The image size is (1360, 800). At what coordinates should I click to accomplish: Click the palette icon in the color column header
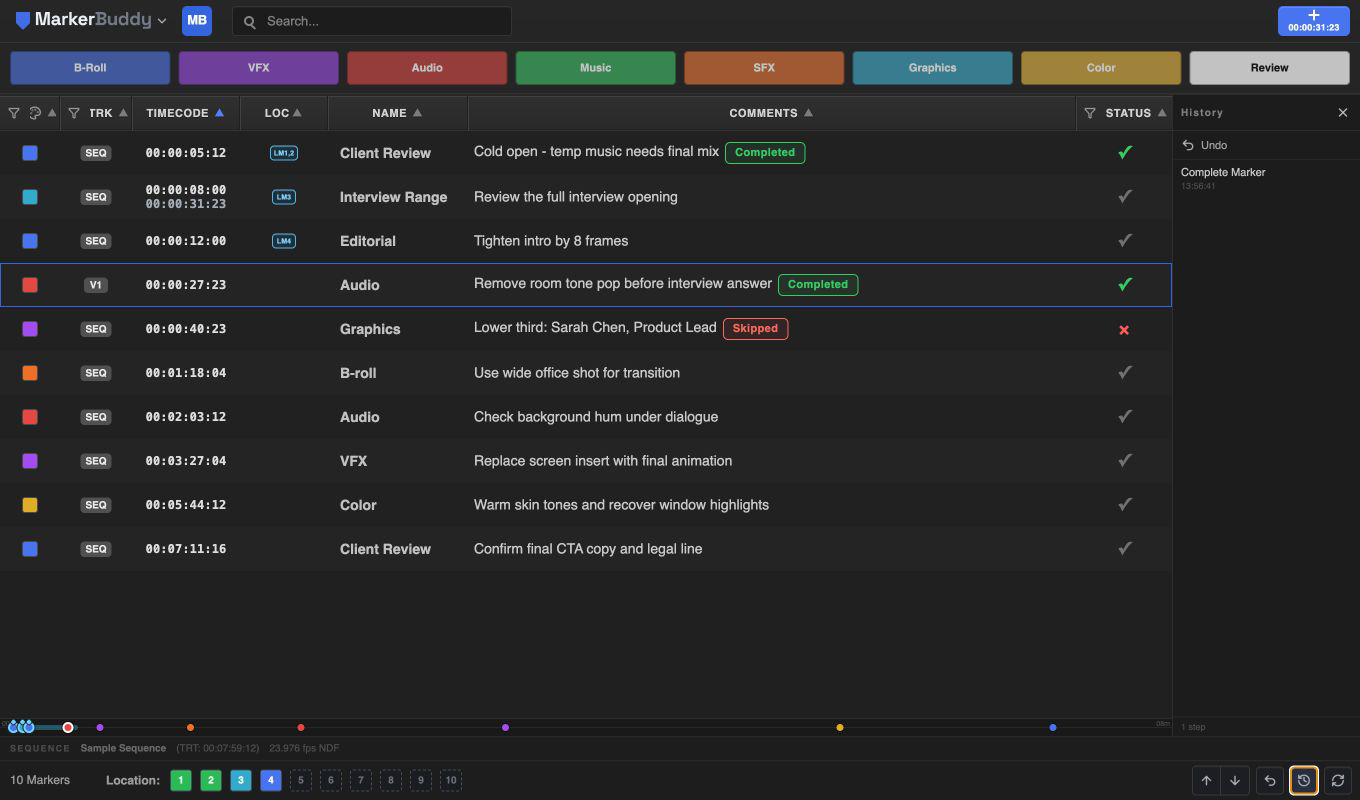(35, 113)
